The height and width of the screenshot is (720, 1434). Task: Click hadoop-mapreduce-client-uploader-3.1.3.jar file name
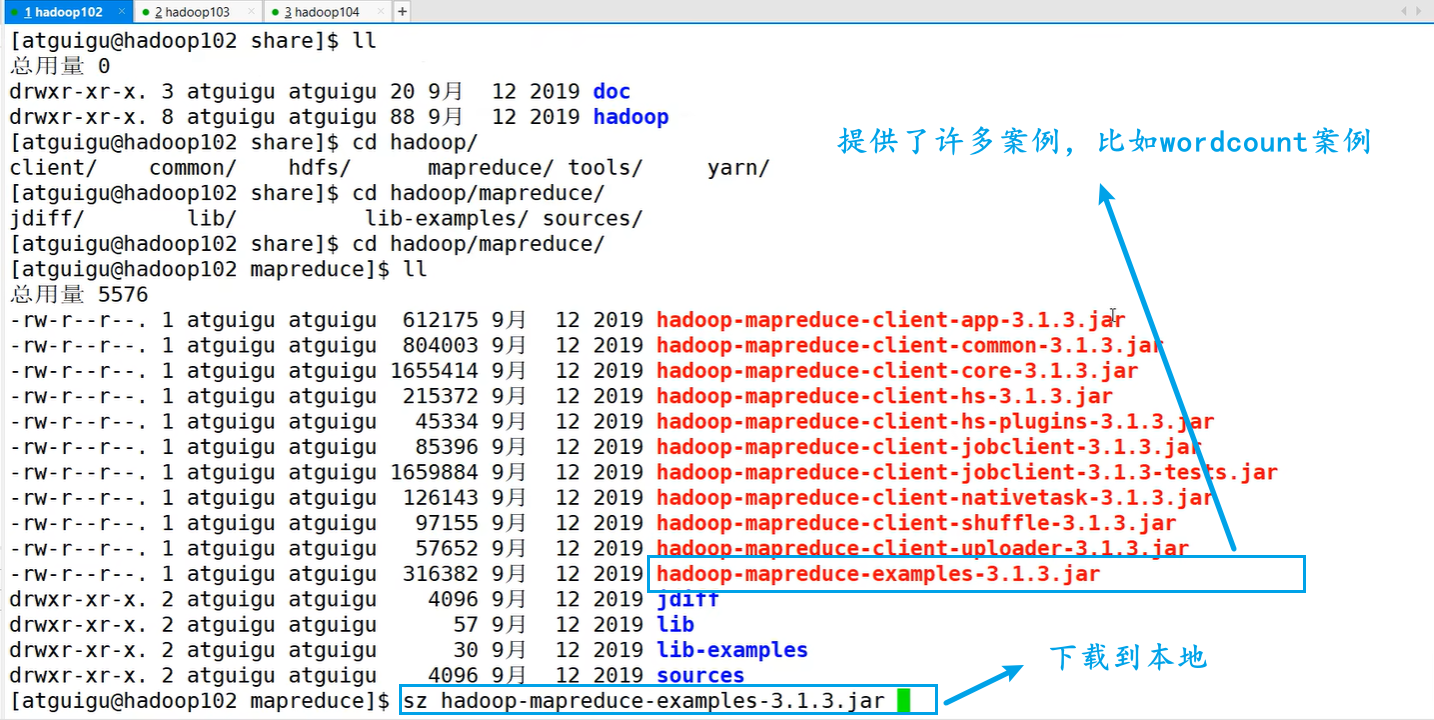click(923, 549)
